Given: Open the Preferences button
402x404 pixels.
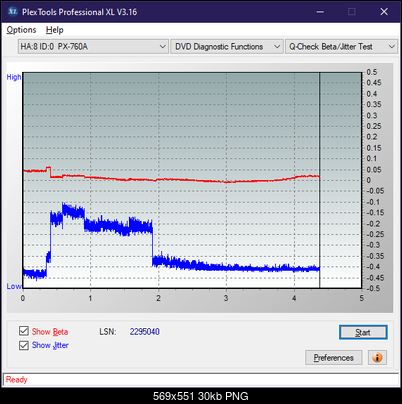Looking at the screenshot, I should click(x=333, y=358).
